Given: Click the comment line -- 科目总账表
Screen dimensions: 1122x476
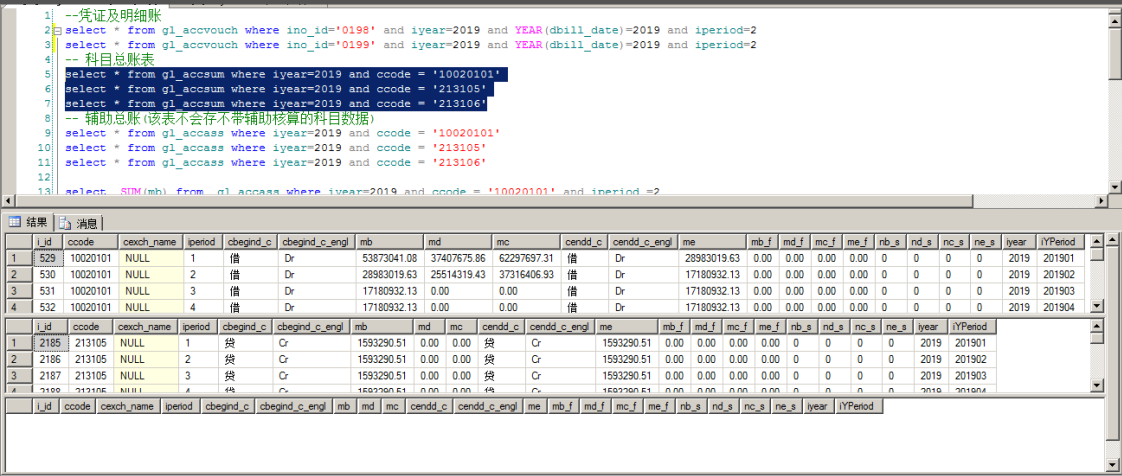Looking at the screenshot, I should (109, 59).
